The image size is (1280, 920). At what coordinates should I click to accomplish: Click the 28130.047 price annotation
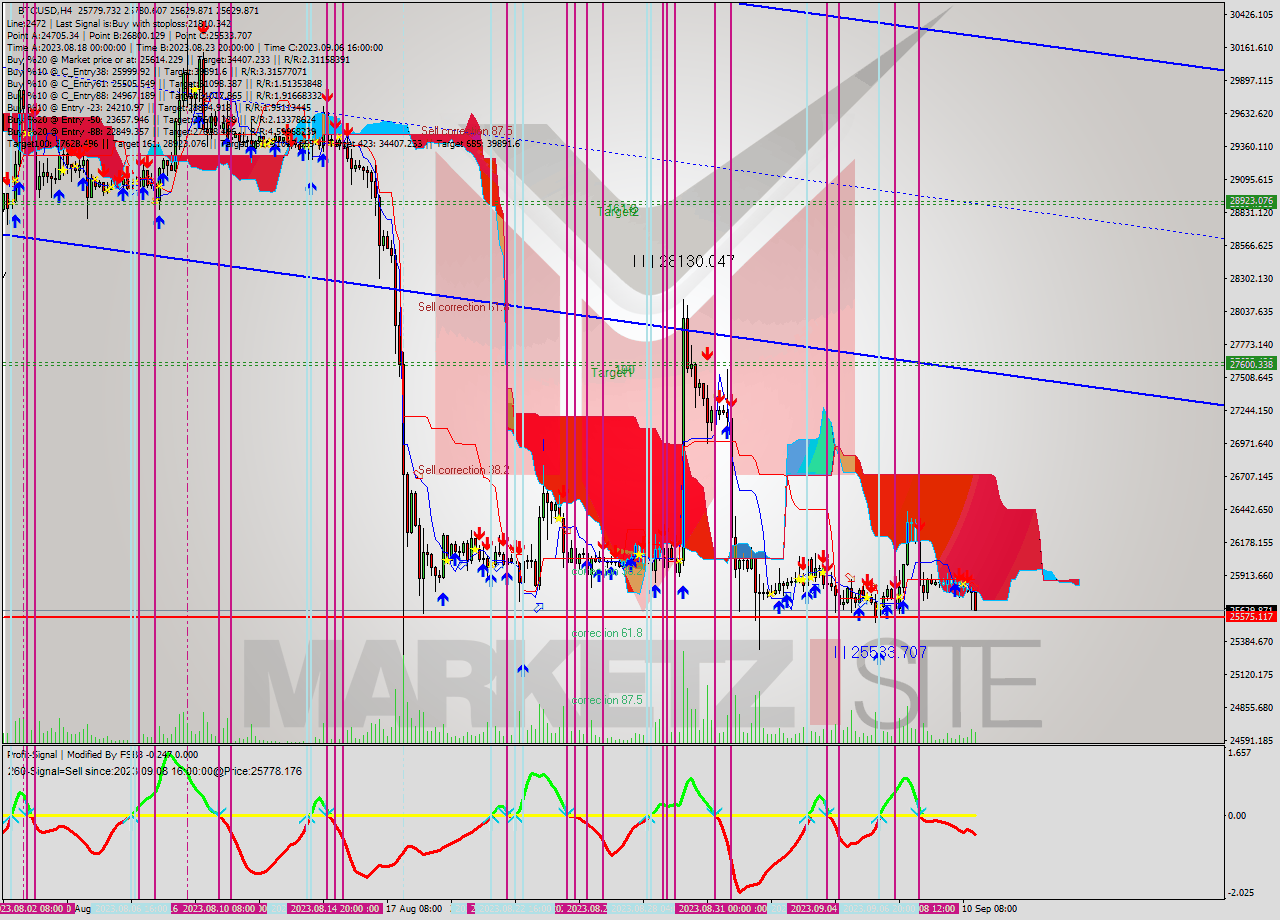(x=685, y=260)
